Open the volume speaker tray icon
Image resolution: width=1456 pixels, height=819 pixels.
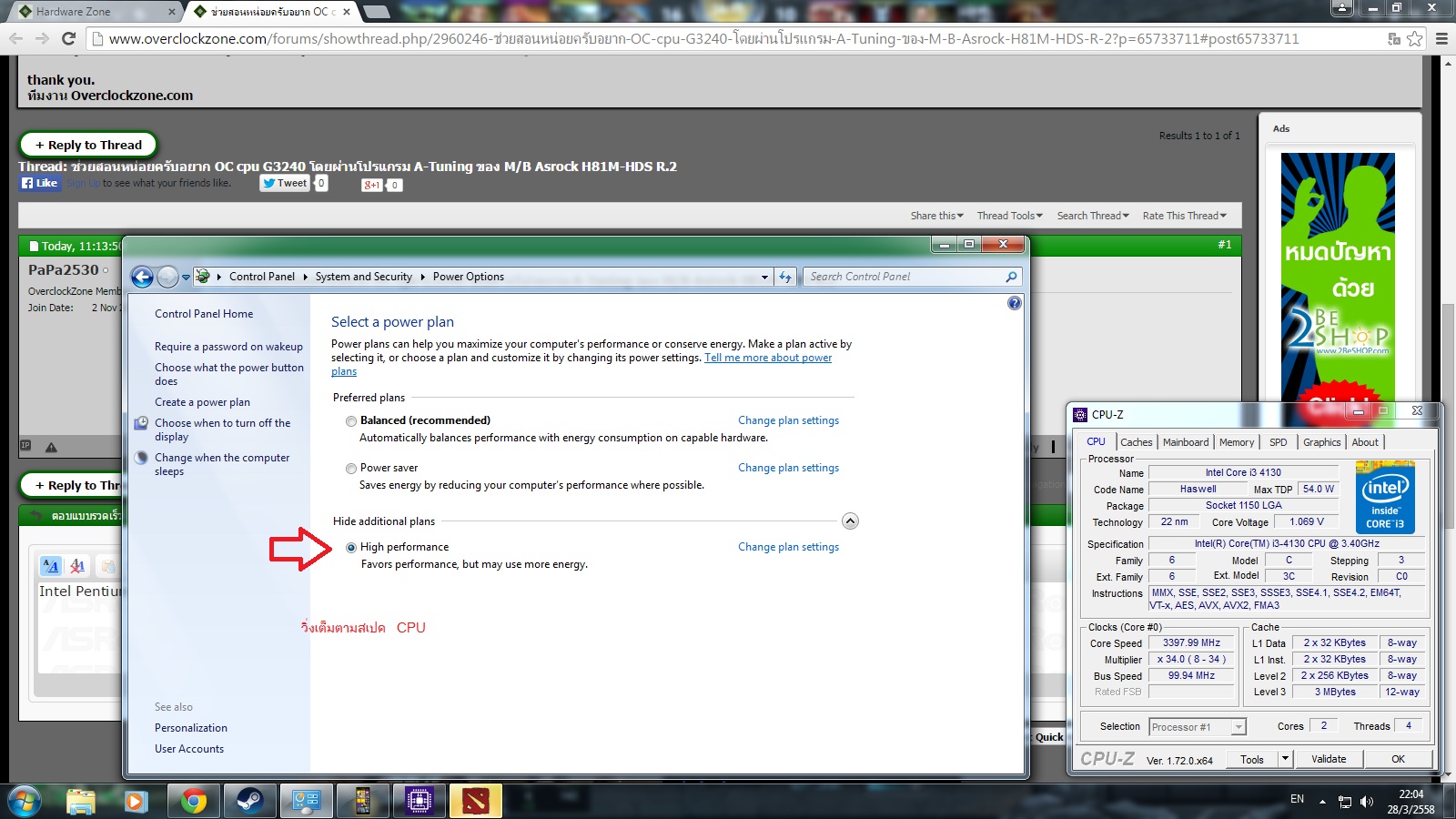point(1367,802)
